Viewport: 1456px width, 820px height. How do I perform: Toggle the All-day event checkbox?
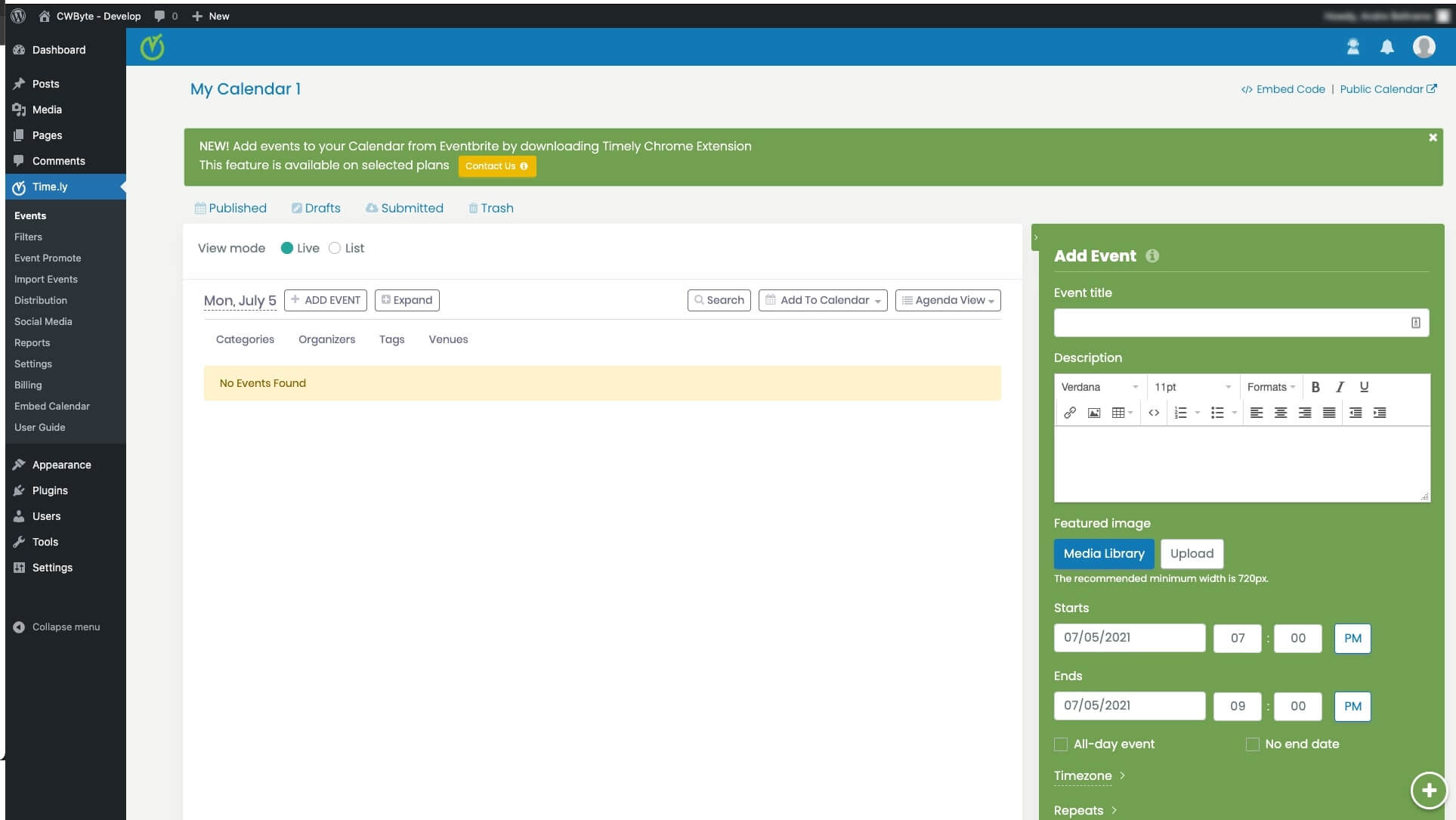(x=1060, y=743)
